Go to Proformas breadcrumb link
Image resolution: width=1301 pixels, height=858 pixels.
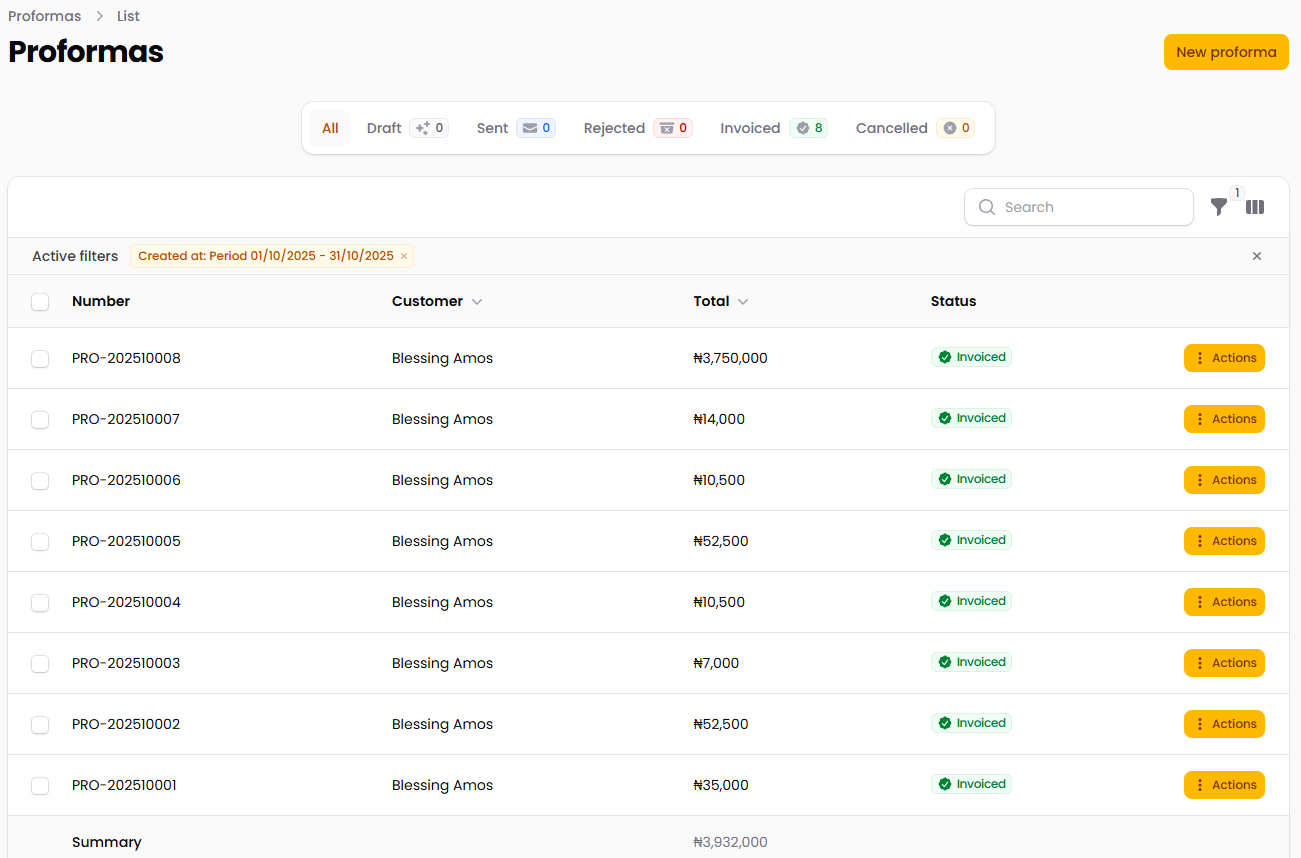click(45, 16)
